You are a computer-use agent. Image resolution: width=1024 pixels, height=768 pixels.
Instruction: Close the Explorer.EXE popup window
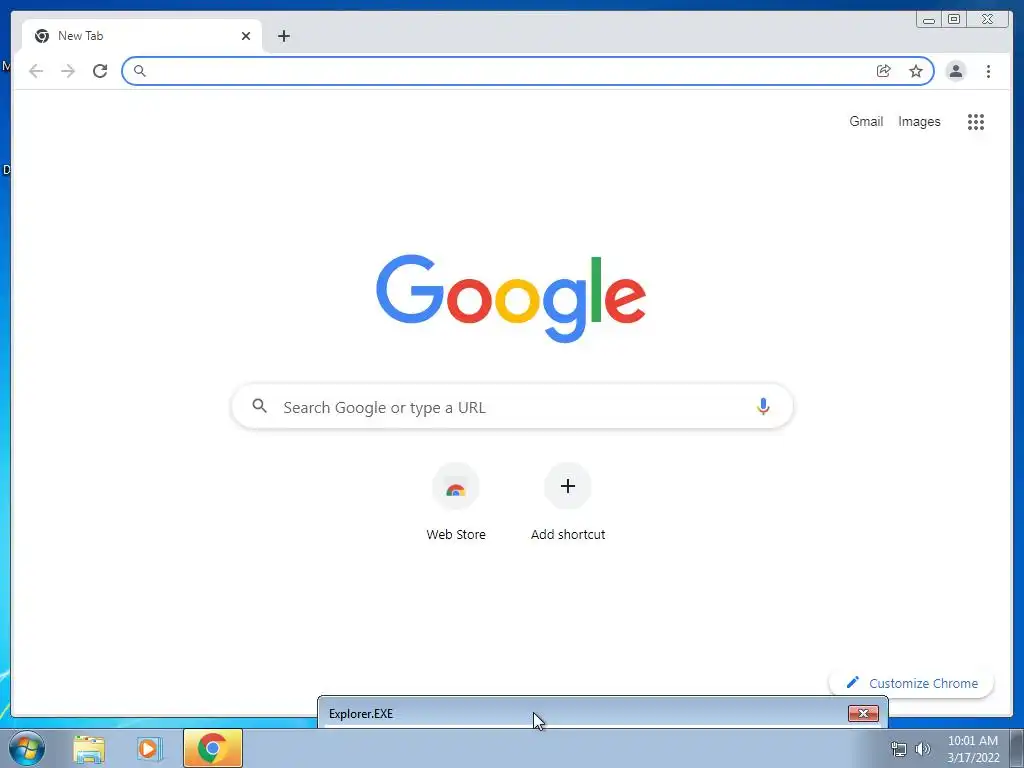pyautogui.click(x=863, y=713)
